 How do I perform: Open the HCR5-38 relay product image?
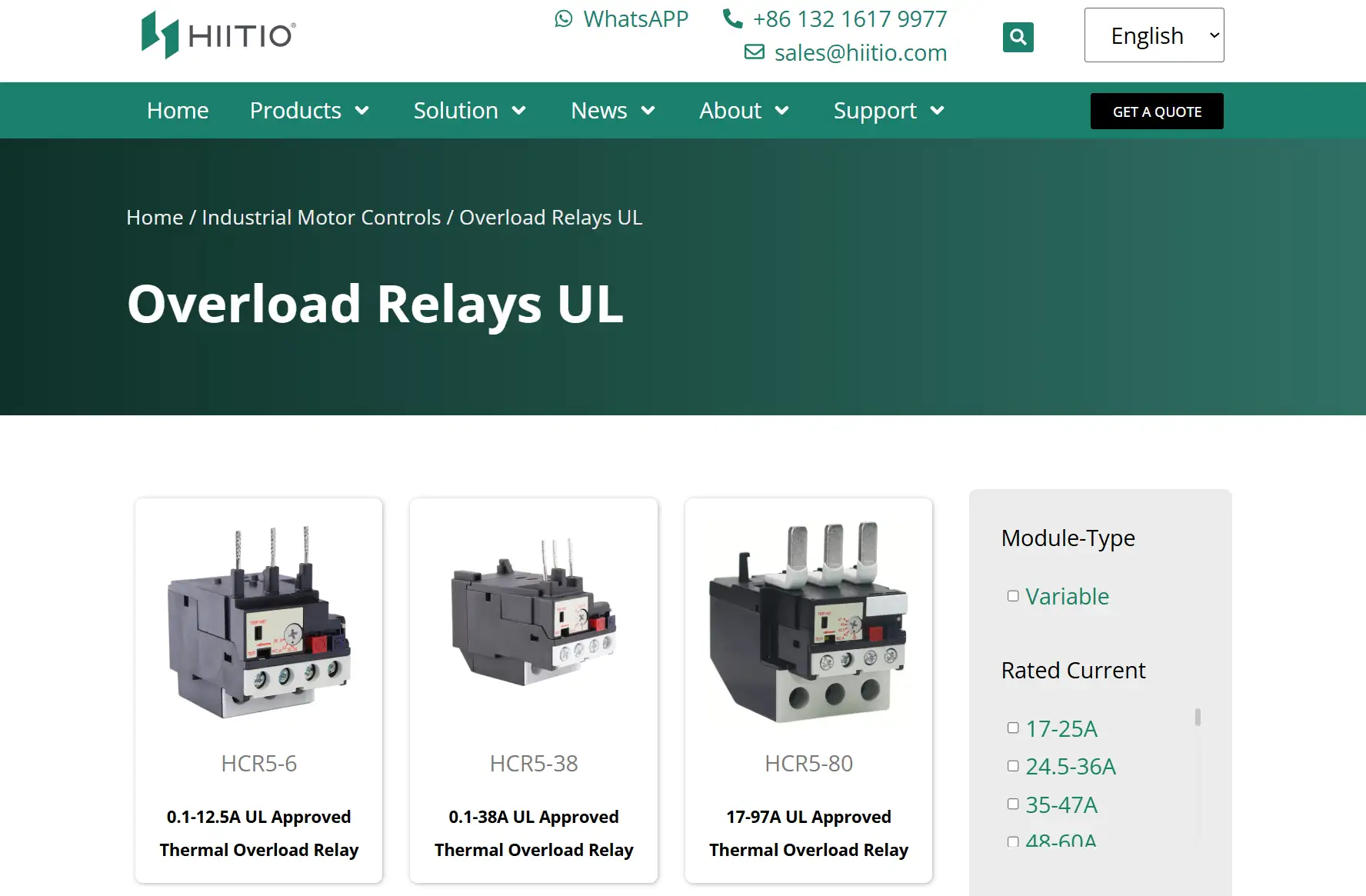coord(534,611)
